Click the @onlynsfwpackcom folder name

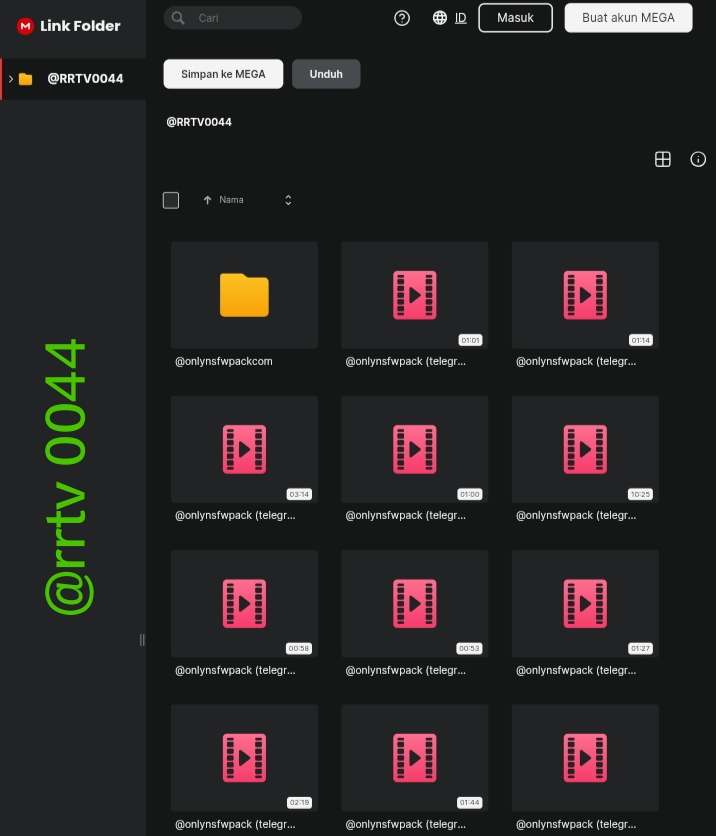[224, 361]
